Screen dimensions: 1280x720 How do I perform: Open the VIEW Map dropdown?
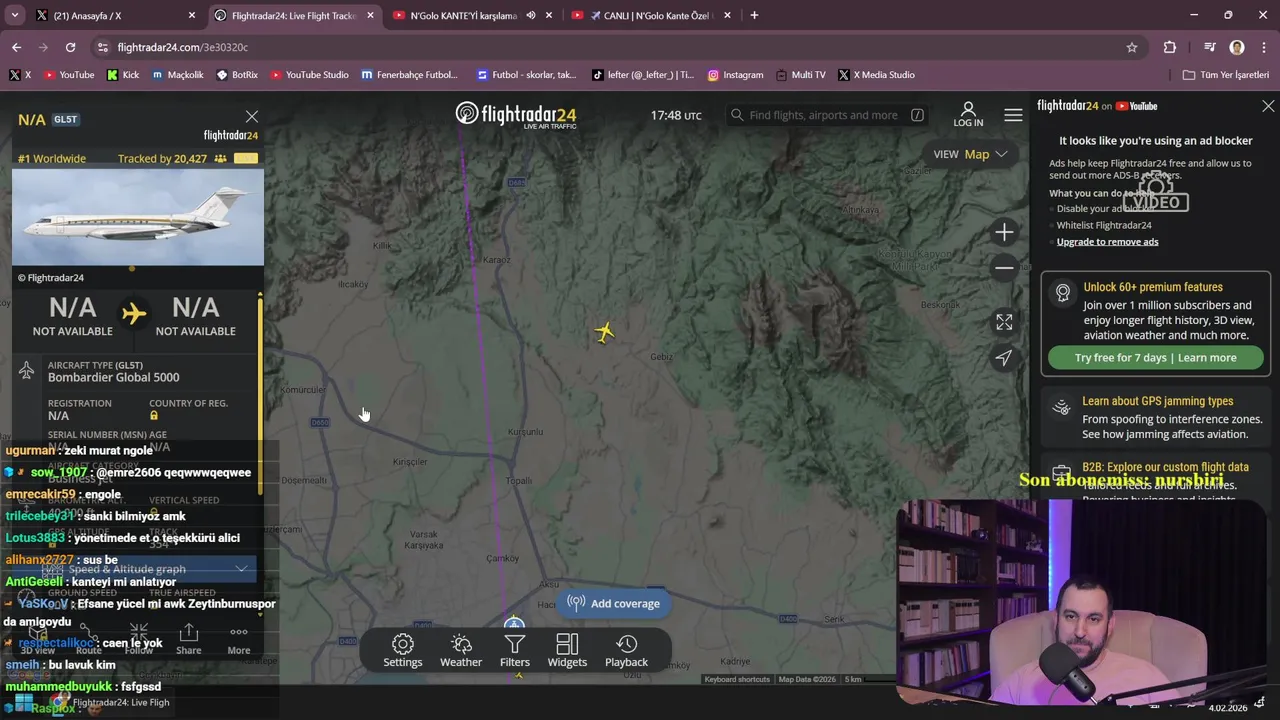click(x=970, y=154)
